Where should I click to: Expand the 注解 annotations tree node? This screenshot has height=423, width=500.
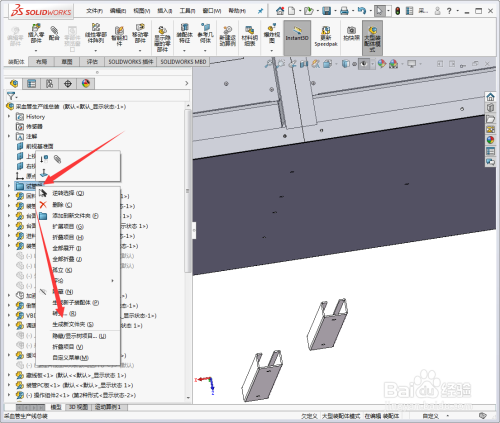pyautogui.click(x=9, y=136)
